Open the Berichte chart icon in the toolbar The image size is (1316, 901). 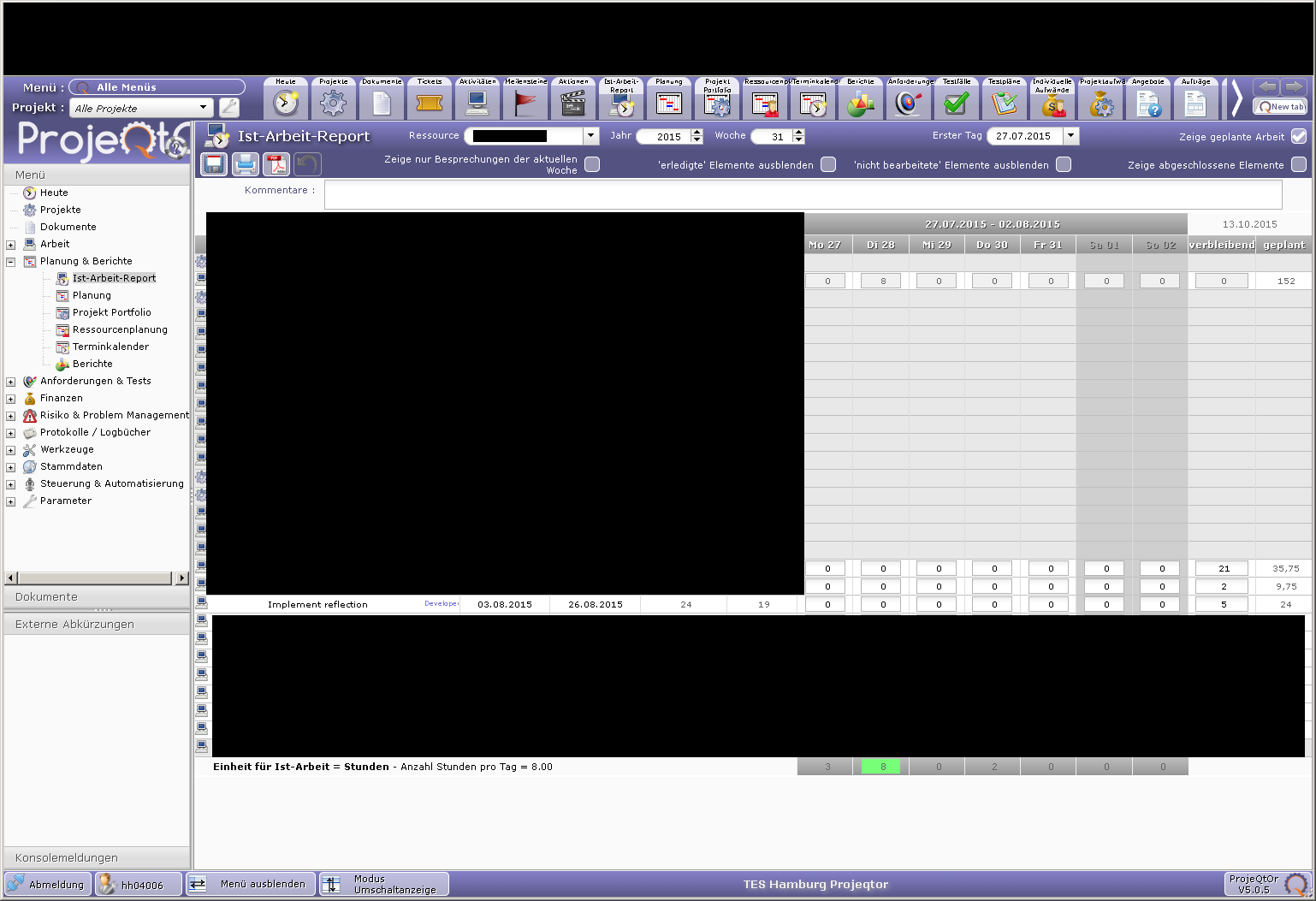coord(860,103)
